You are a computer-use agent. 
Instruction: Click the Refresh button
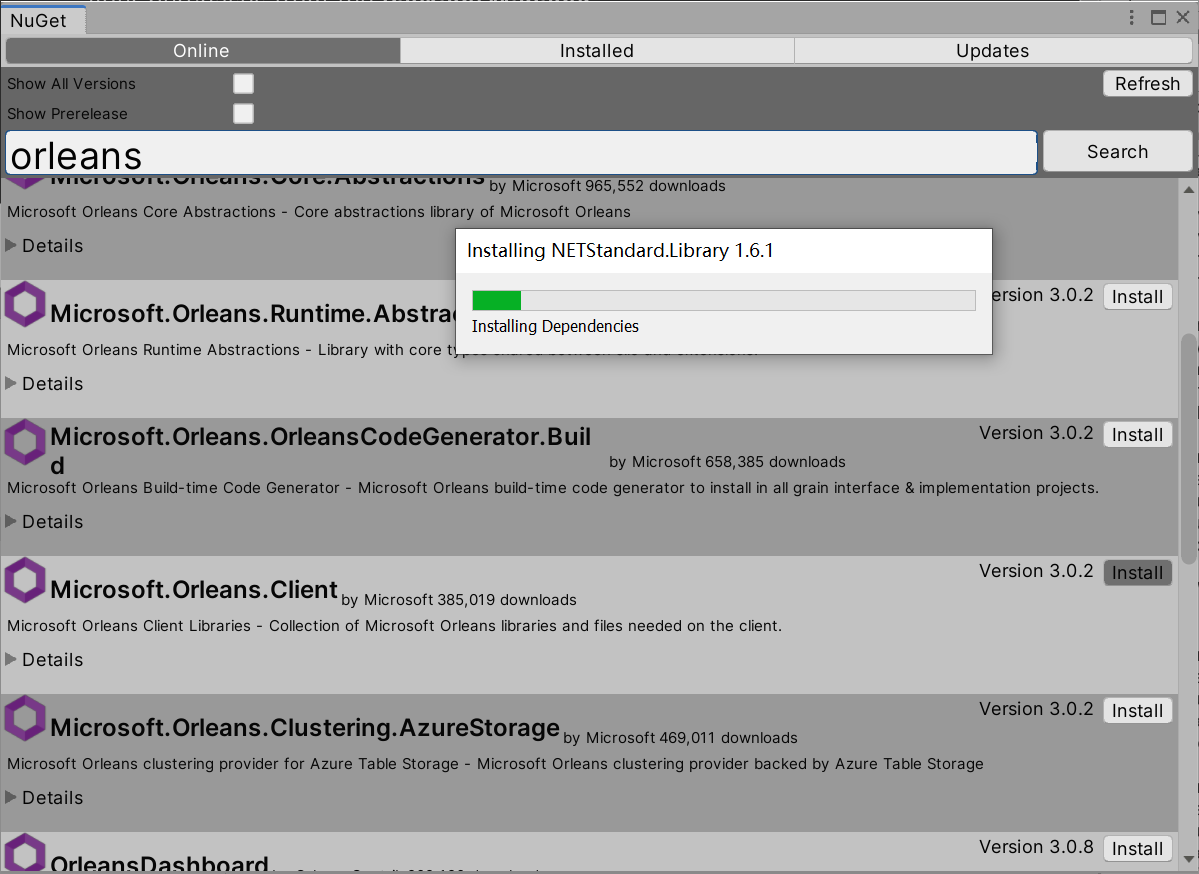pyautogui.click(x=1146, y=83)
